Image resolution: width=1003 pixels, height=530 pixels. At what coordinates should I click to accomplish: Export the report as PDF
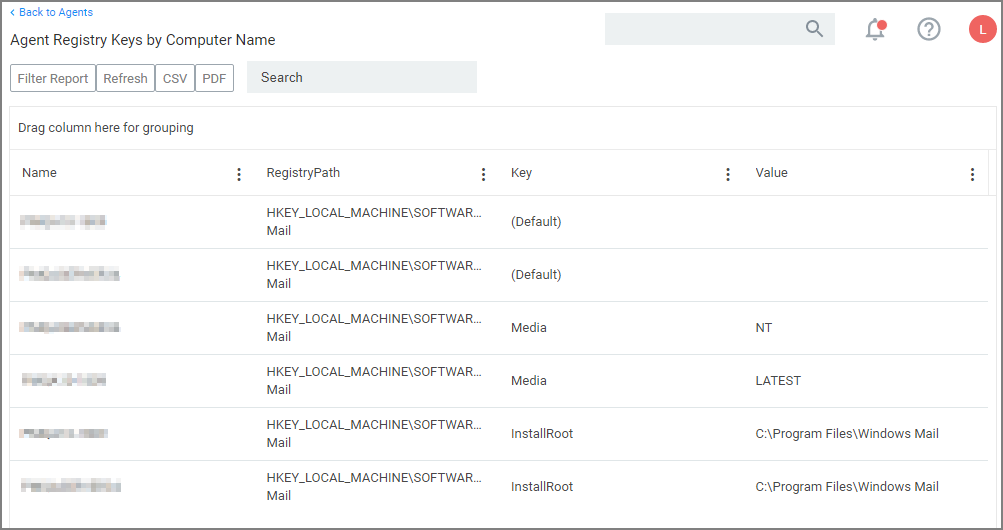(214, 78)
